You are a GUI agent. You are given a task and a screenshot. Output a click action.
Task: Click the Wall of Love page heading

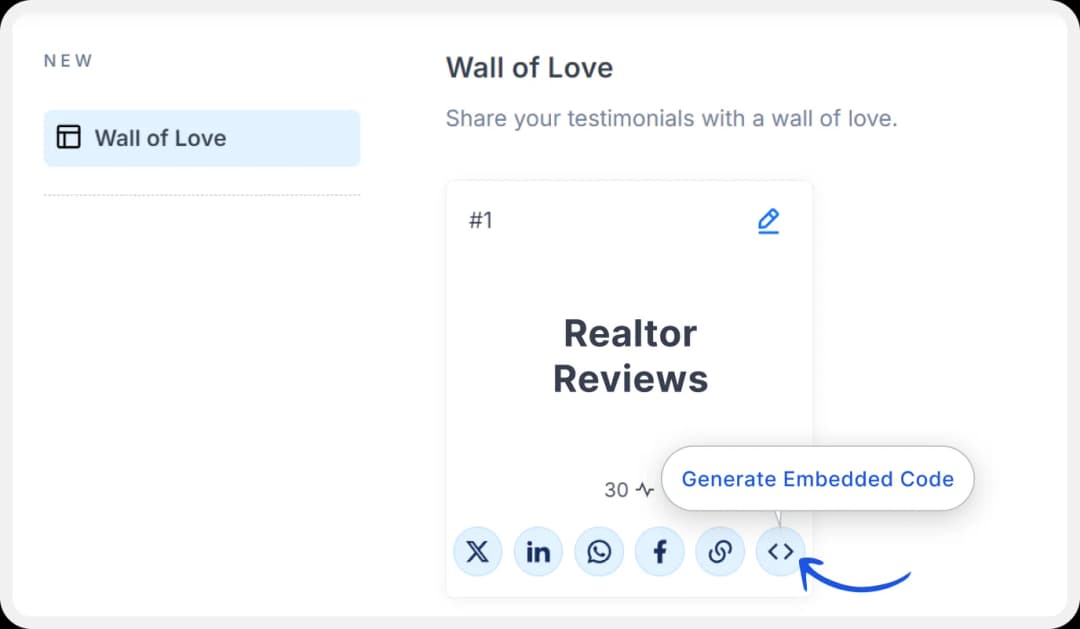click(529, 67)
